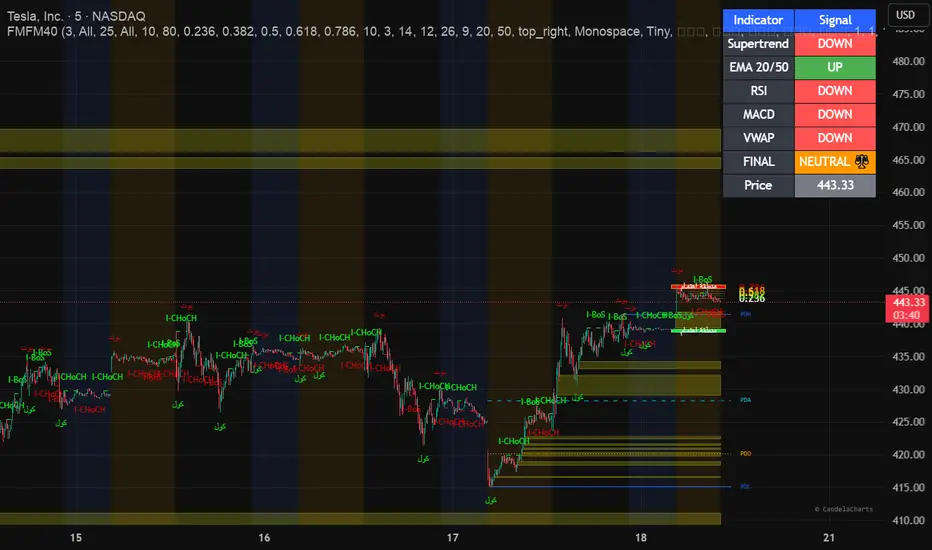Click date 21 on the time axis
This screenshot has width=932, height=550.
829,538
